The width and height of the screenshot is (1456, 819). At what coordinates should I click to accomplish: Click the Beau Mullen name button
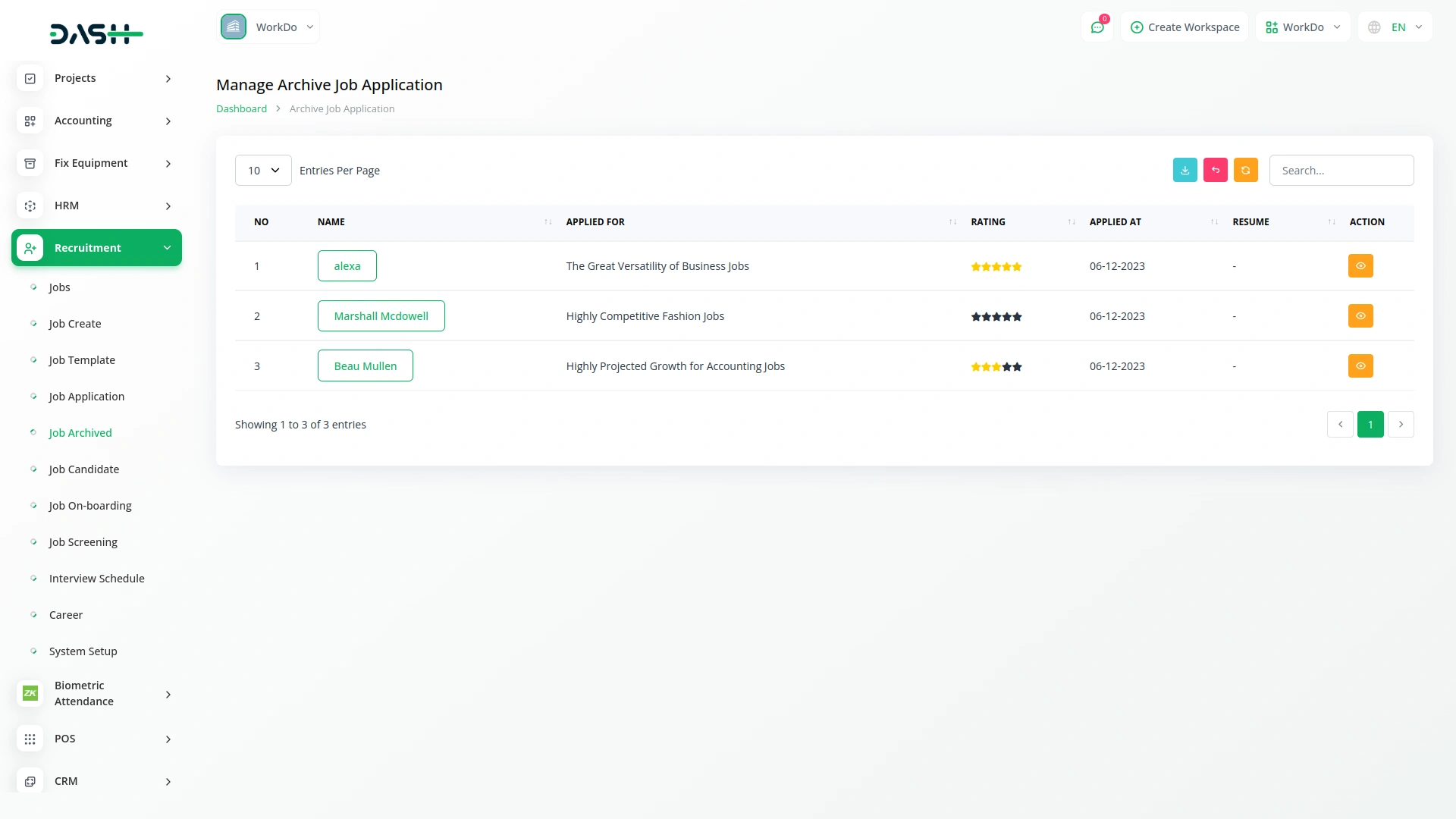pyautogui.click(x=366, y=366)
